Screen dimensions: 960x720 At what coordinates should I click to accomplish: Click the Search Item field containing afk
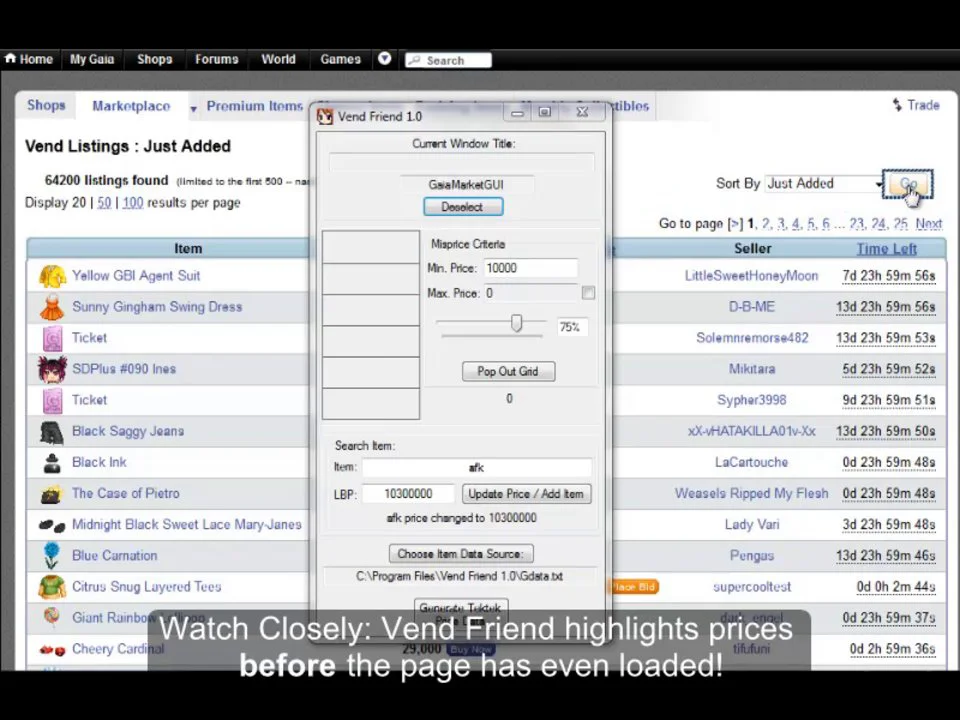476,468
